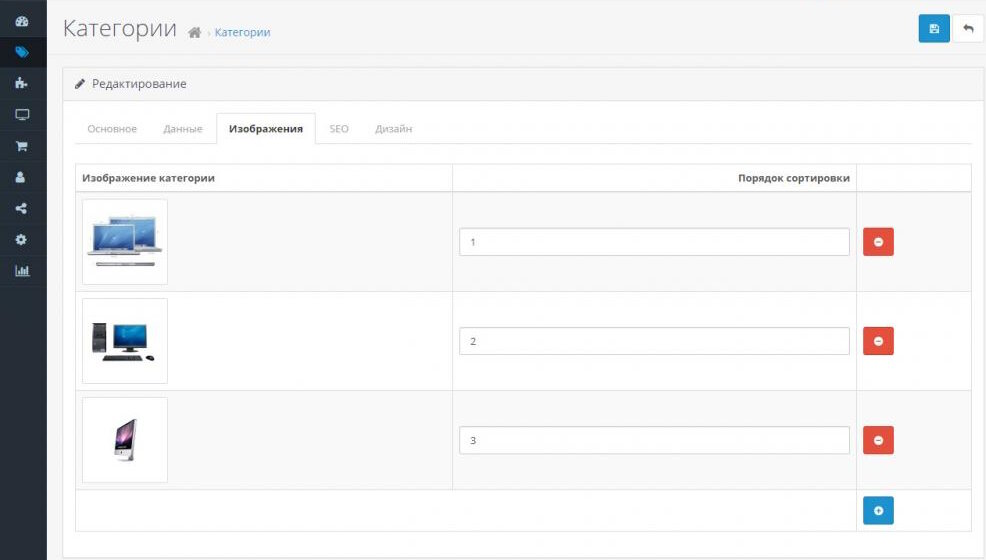This screenshot has height=560, width=986.
Task: Open the SEO tab
Action: (339, 129)
